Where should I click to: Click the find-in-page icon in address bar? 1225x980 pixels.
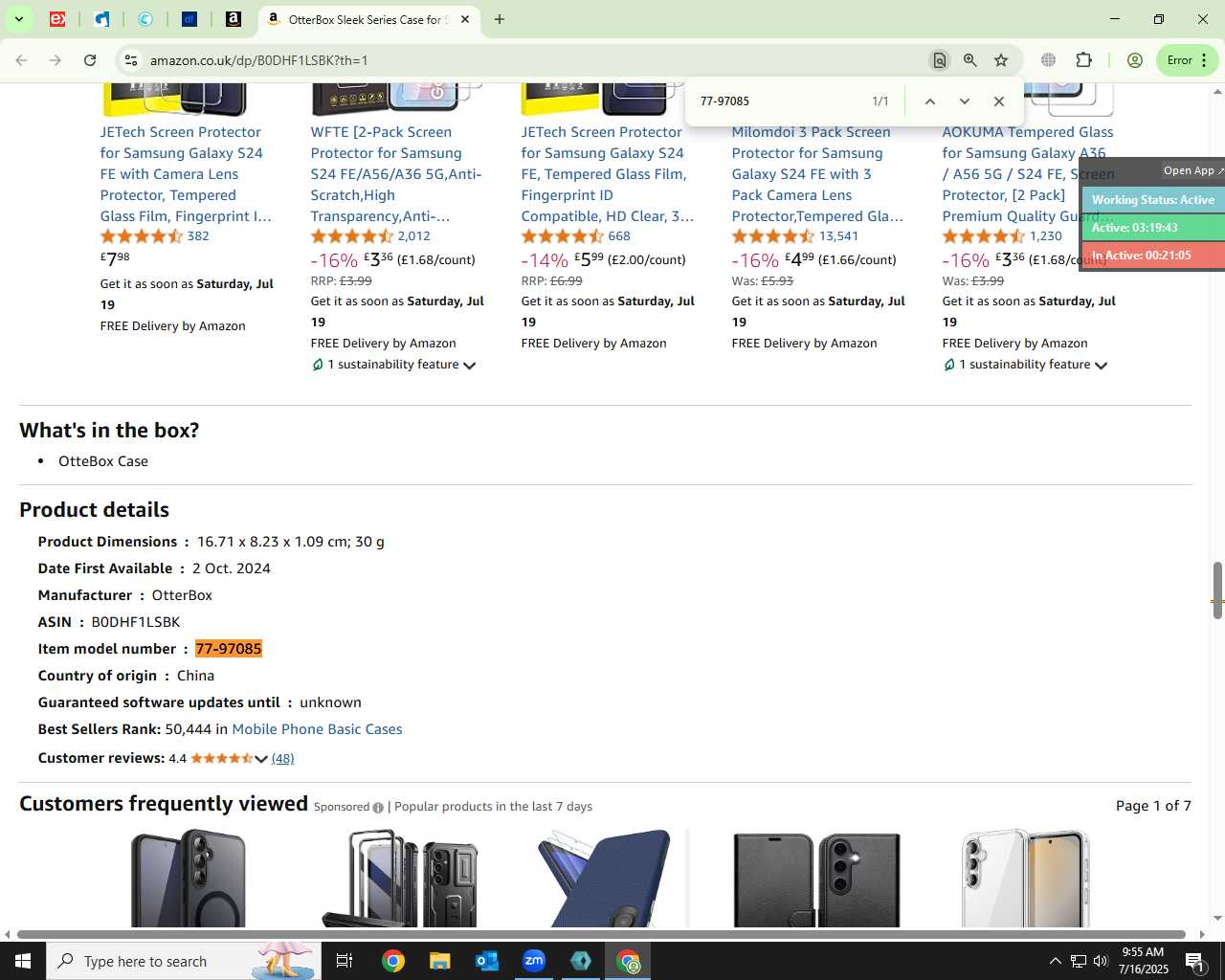click(x=940, y=60)
